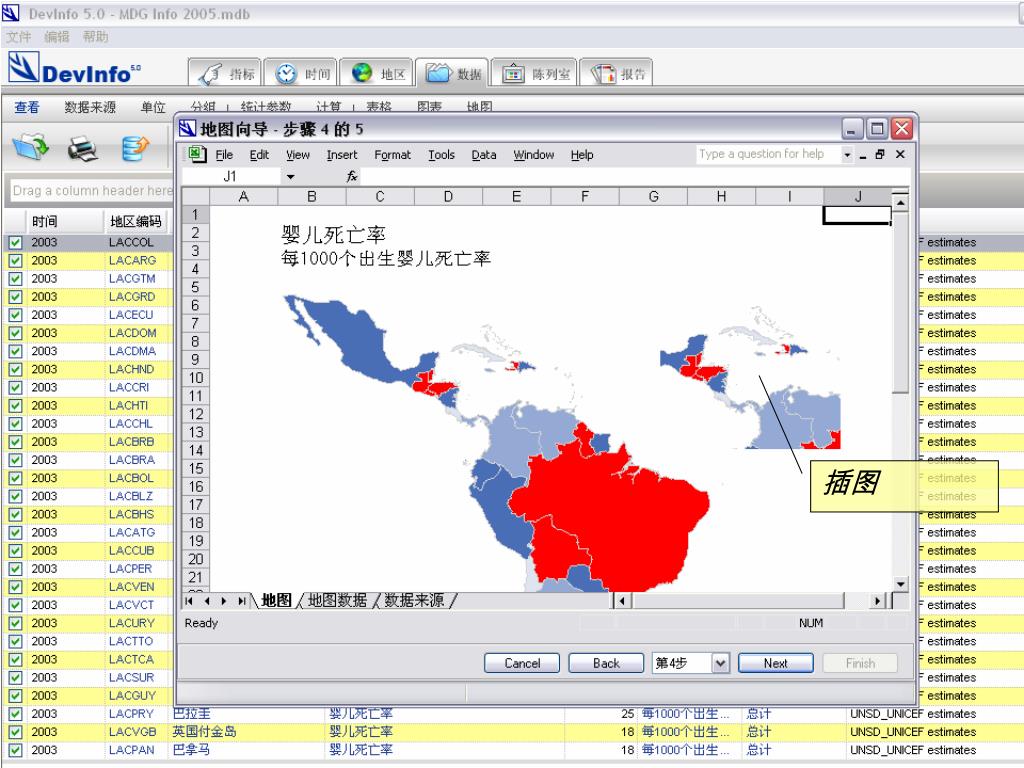Click the vertical scrollbar down arrow in the sheet

tap(901, 584)
